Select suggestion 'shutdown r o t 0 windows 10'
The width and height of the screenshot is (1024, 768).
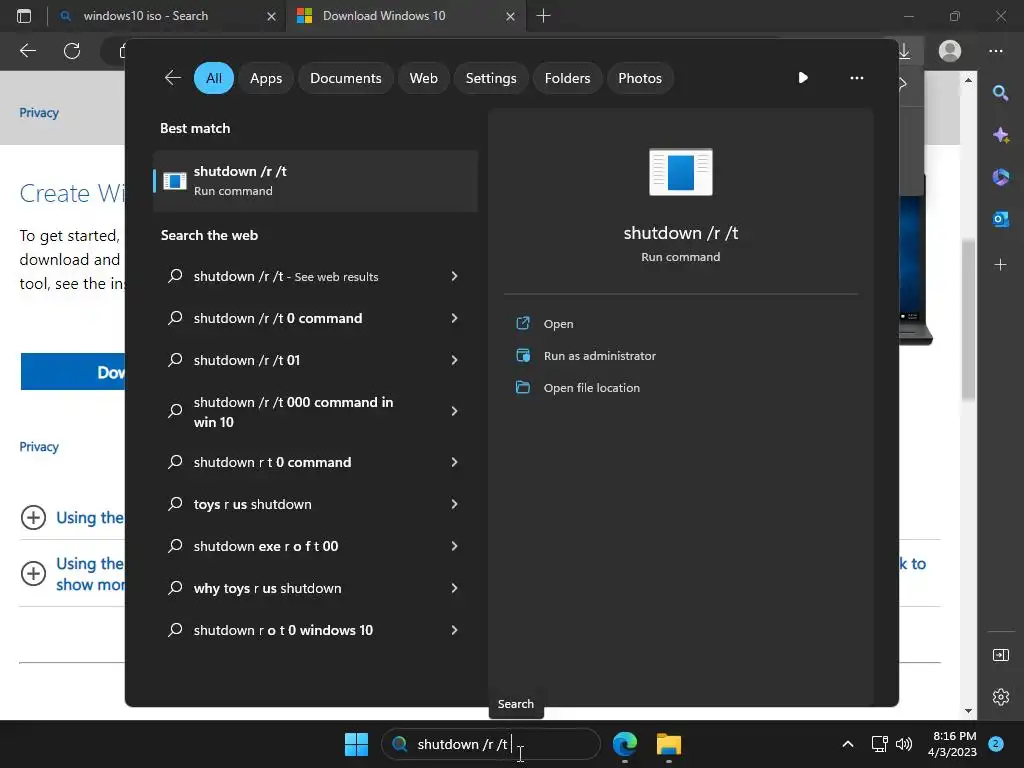pos(315,630)
